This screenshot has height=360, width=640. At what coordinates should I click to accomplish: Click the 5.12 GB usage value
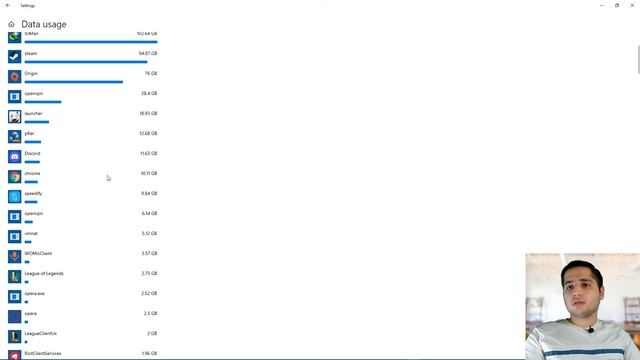(149, 233)
